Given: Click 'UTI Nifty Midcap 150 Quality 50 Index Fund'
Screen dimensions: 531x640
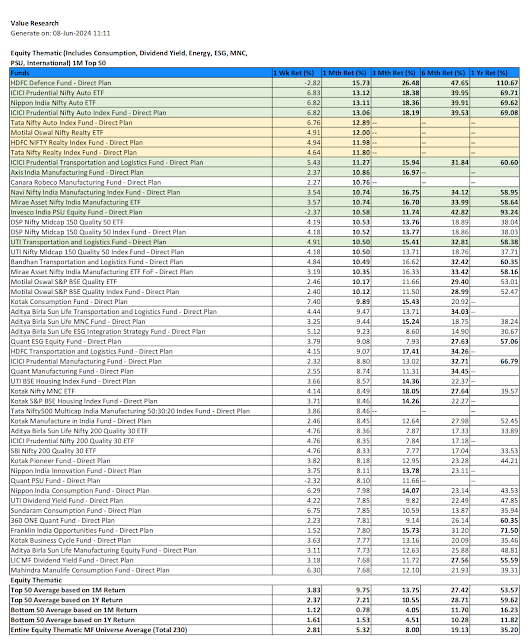Looking at the screenshot, I should pos(97,252).
